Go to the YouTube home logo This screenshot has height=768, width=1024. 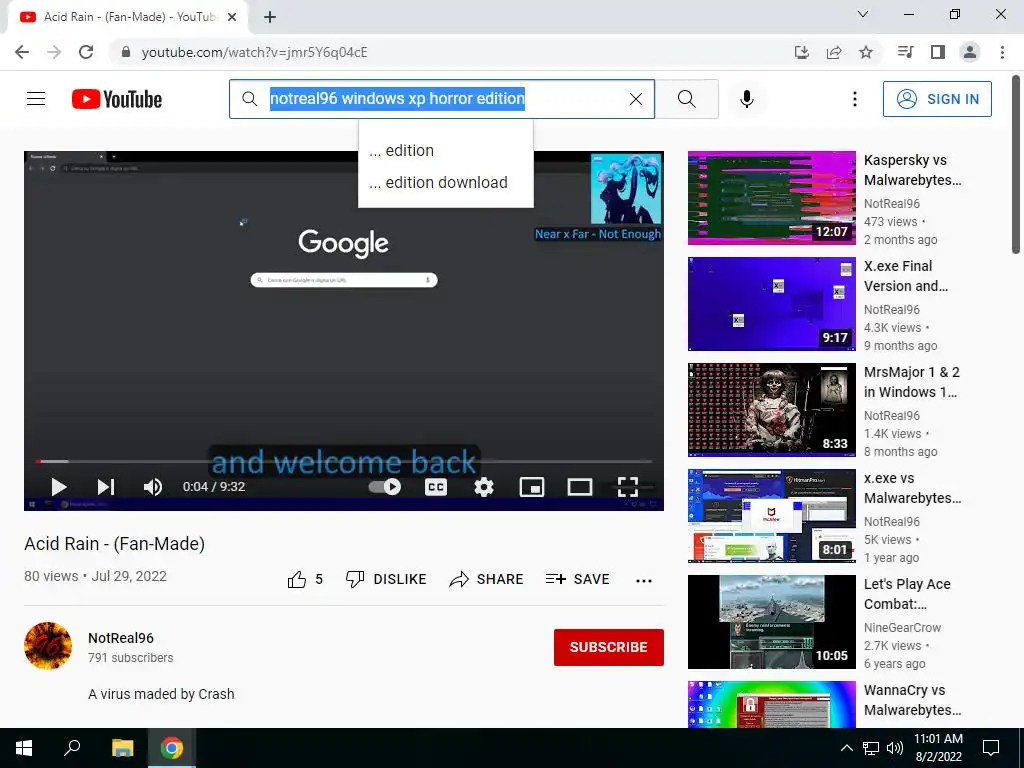coord(117,99)
